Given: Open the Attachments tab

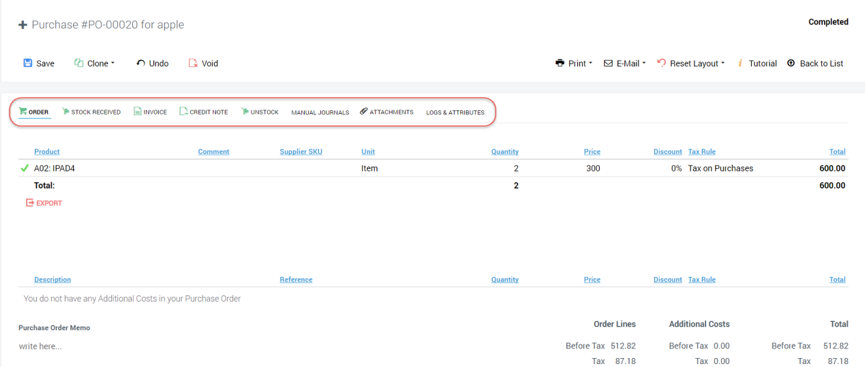Looking at the screenshot, I should pyautogui.click(x=386, y=112).
